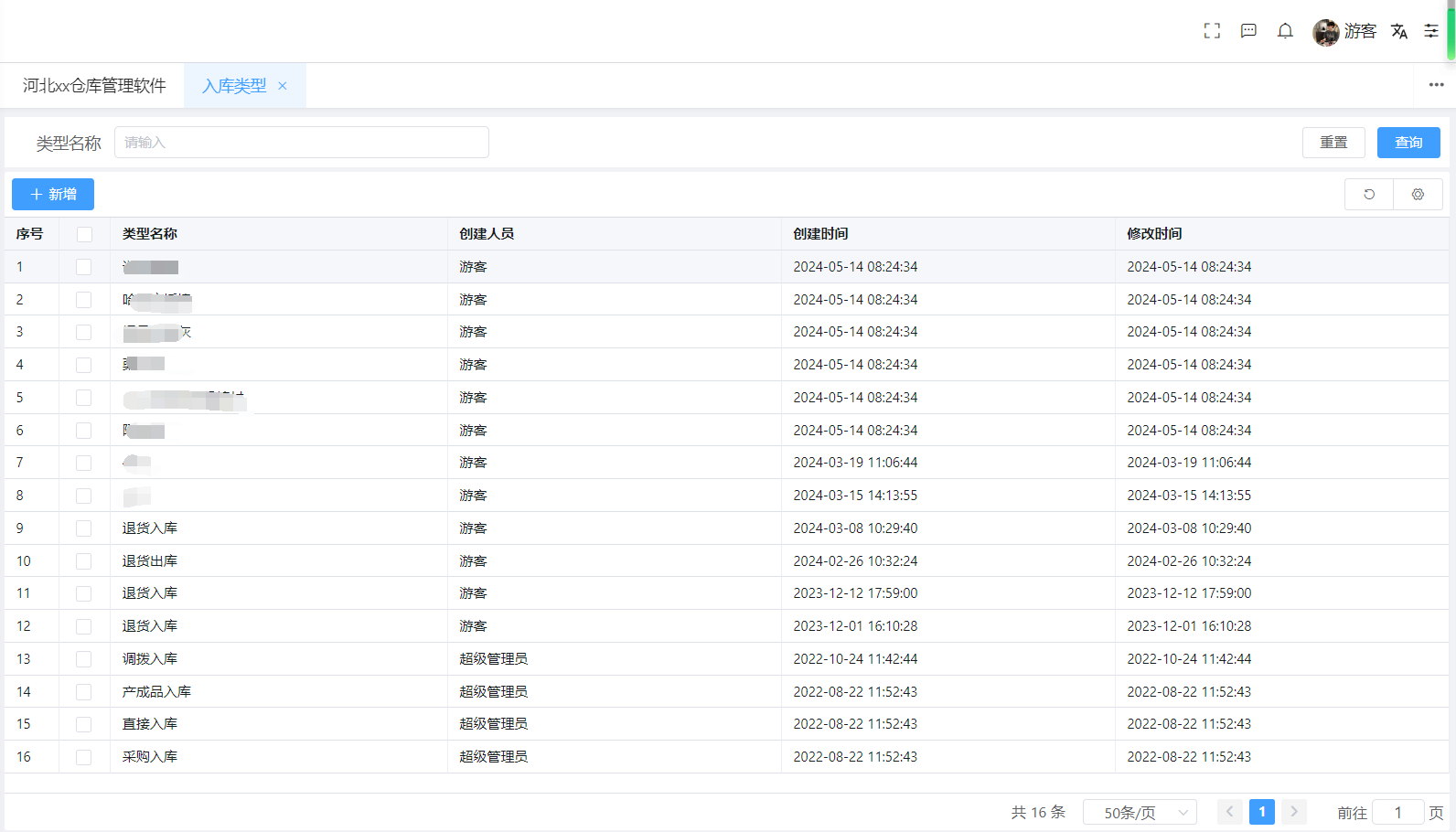Click creation time 2023-12-12 17:59:00
The image size is (1456, 832).
(855, 593)
